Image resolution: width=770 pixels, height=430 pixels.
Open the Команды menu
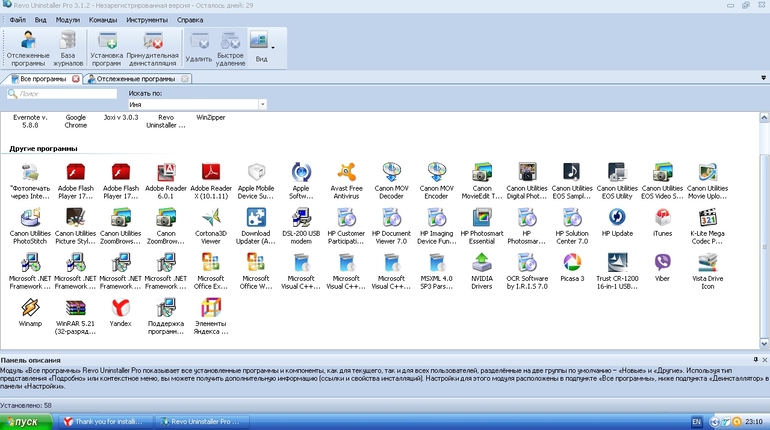[x=102, y=19]
